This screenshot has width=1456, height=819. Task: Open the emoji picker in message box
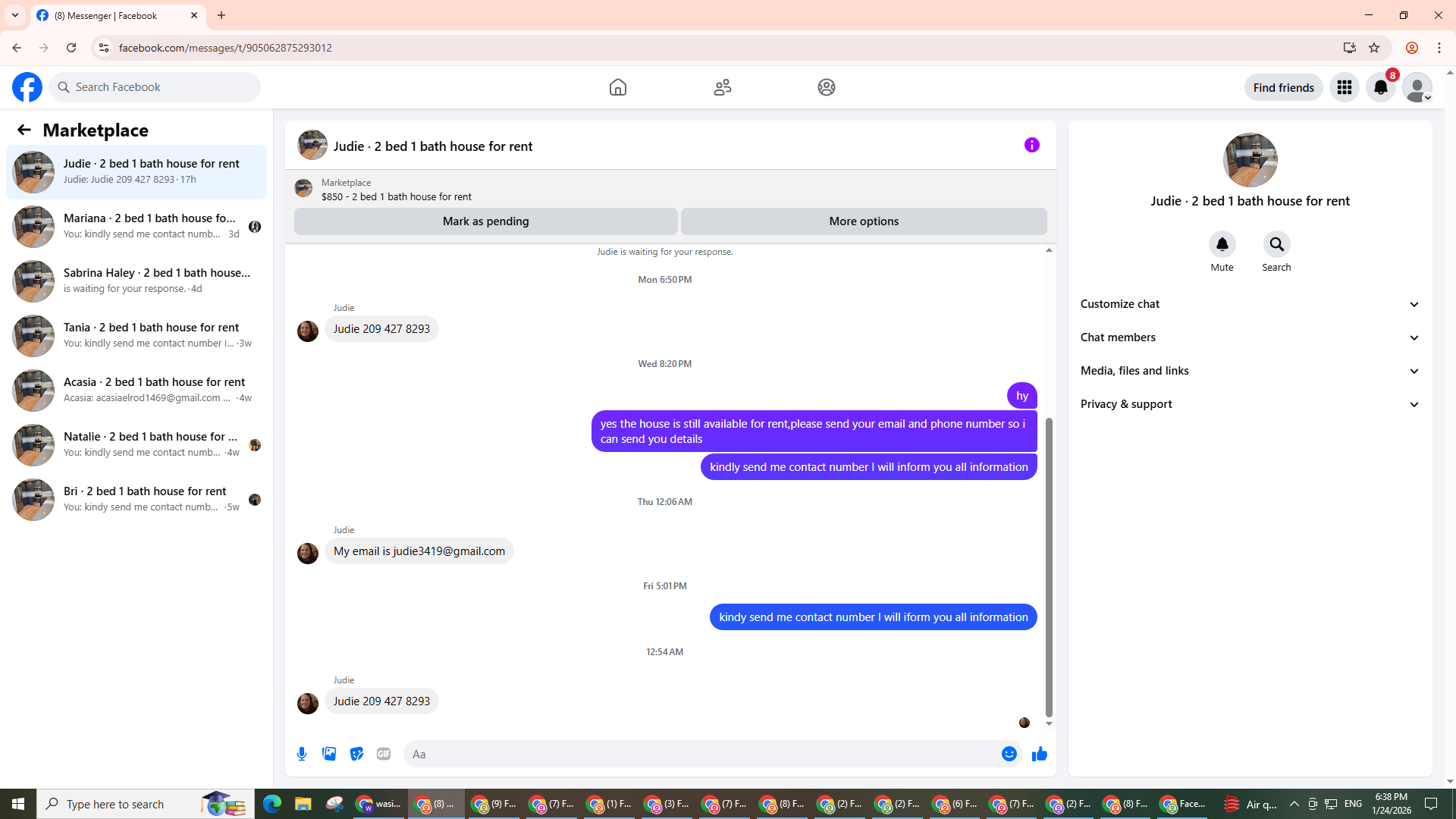click(1009, 754)
